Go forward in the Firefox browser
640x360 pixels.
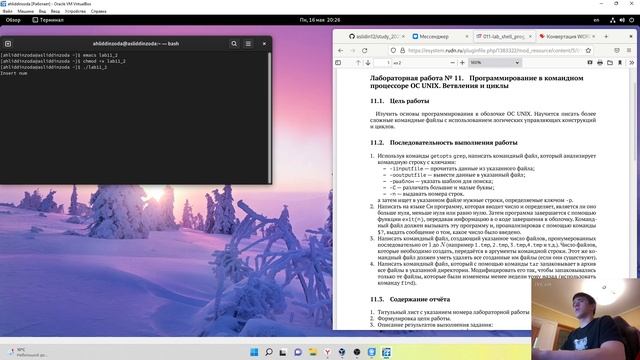tap(352, 51)
